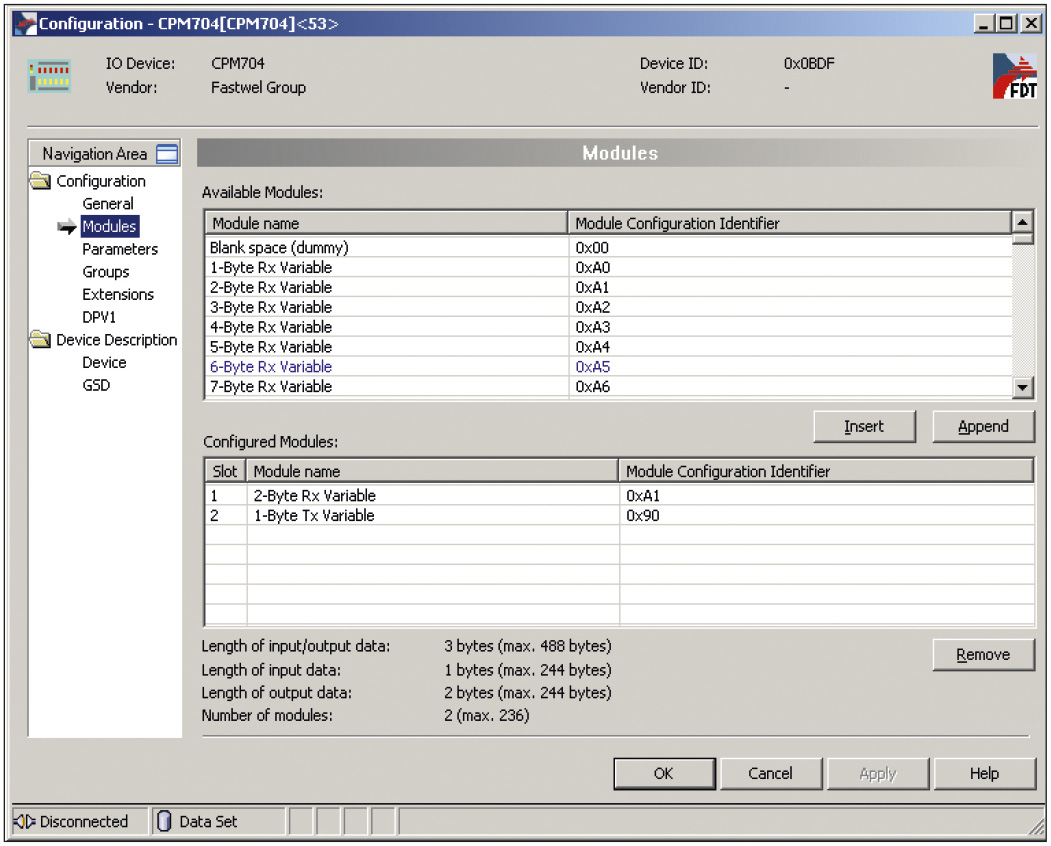
Task: Click the FDT logo icon
Action: click(x=1015, y=76)
